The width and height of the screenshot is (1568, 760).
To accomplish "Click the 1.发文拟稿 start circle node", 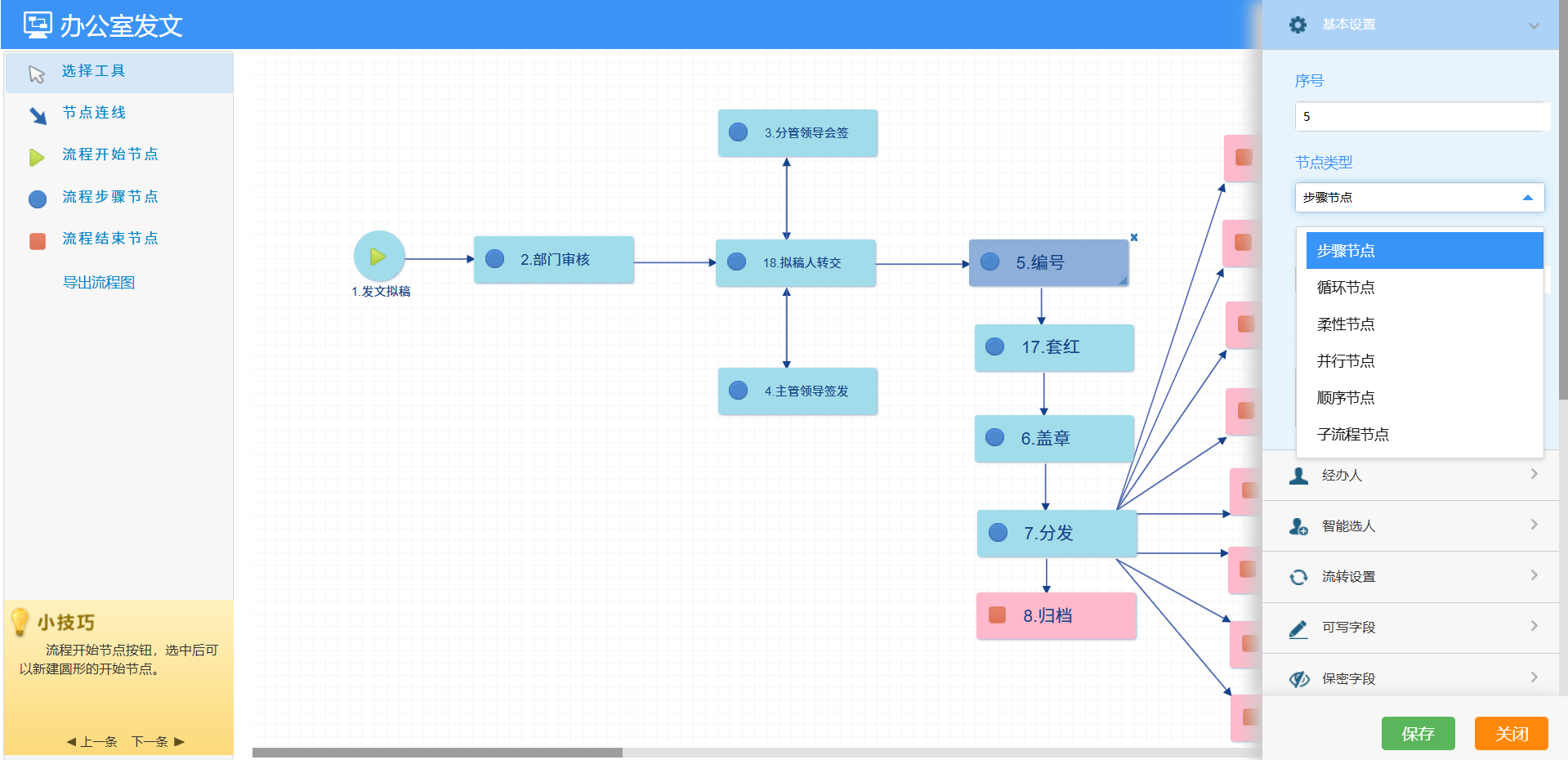I will [378, 257].
